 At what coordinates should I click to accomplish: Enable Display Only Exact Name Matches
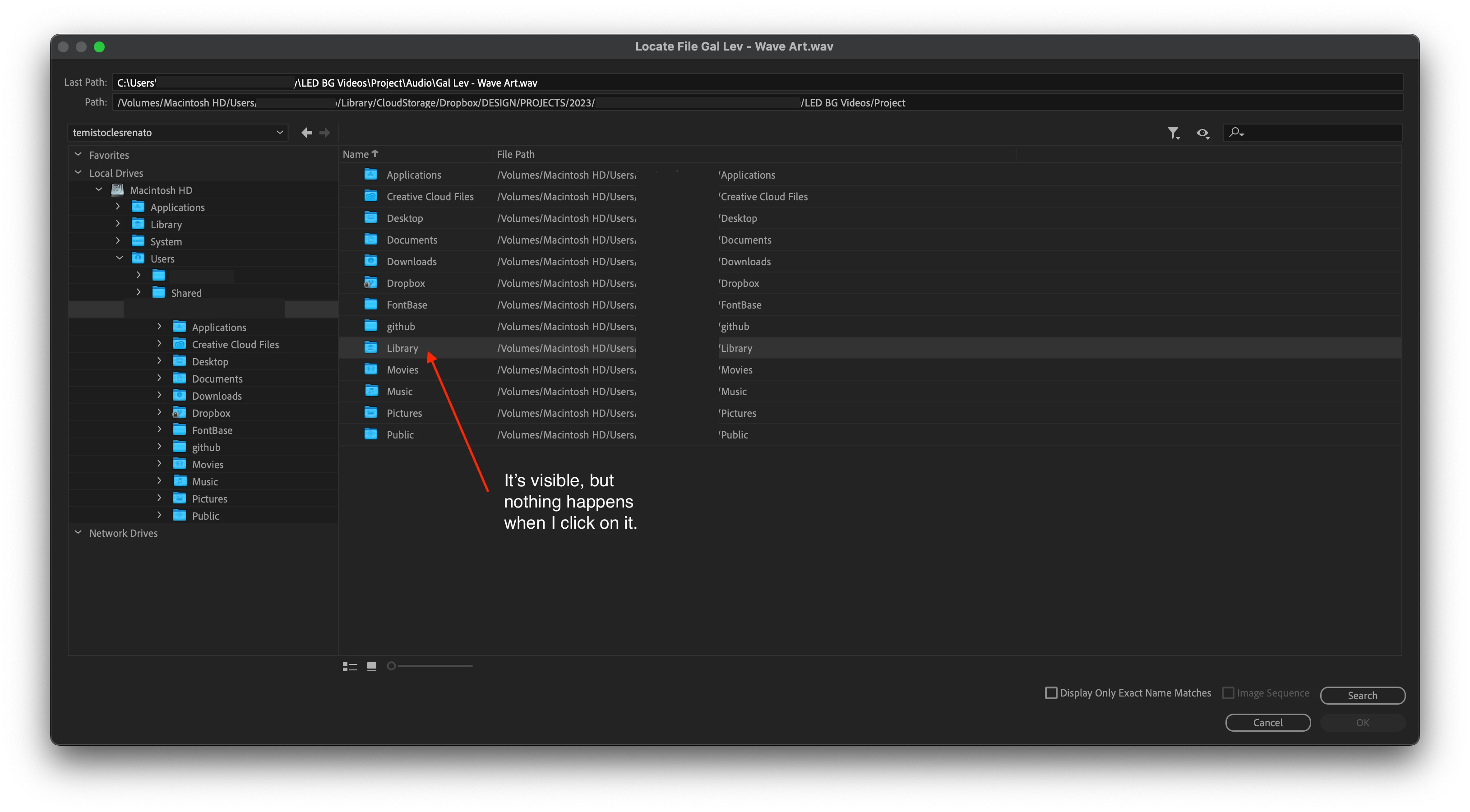point(1050,693)
